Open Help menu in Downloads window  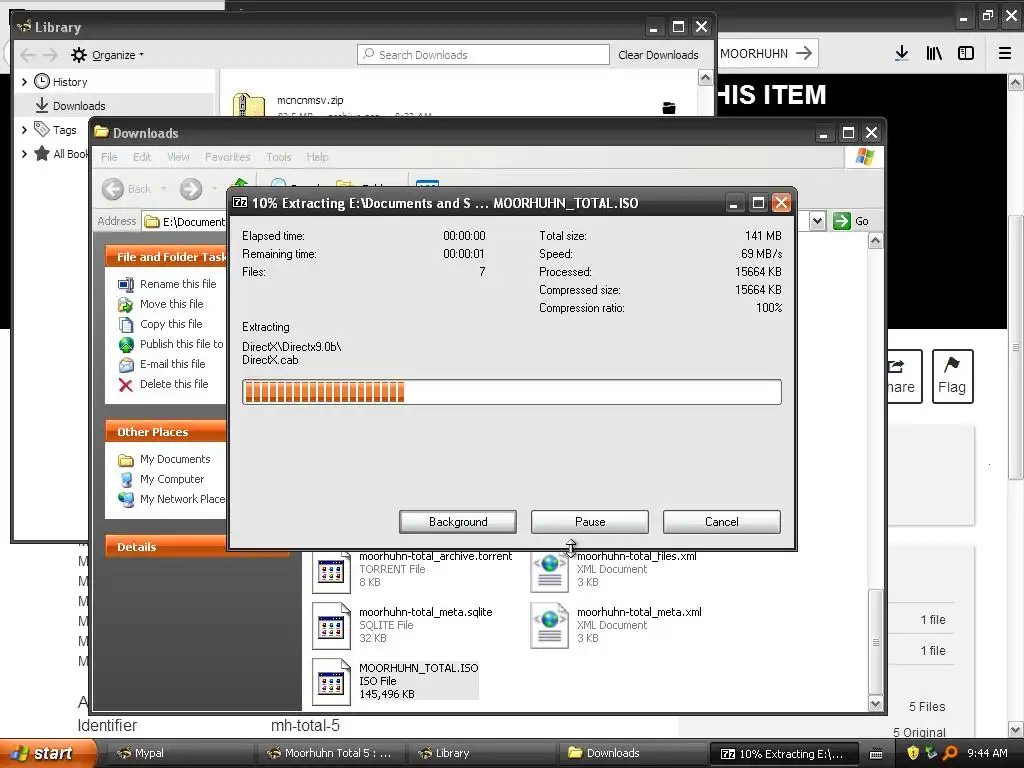(317, 157)
